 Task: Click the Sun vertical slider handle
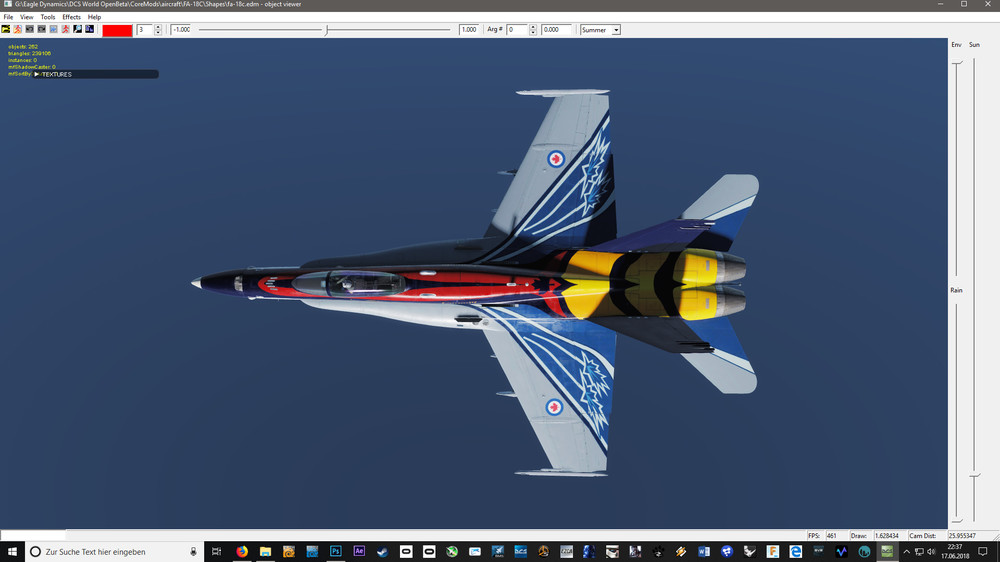coord(974,476)
